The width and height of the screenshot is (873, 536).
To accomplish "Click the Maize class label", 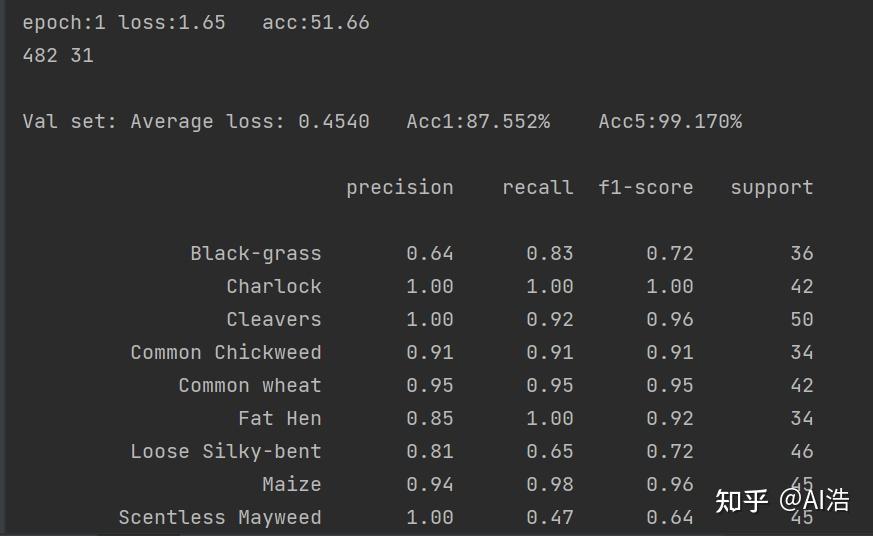I will point(292,484).
